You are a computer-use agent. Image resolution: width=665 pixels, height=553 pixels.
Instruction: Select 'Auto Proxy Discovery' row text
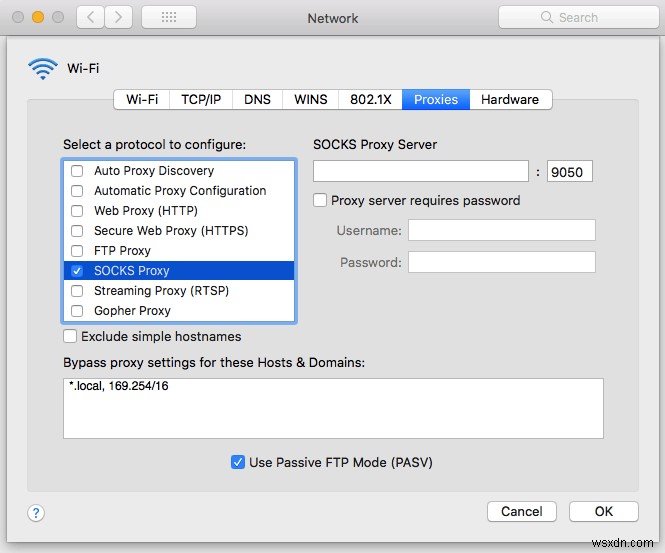click(x=154, y=171)
